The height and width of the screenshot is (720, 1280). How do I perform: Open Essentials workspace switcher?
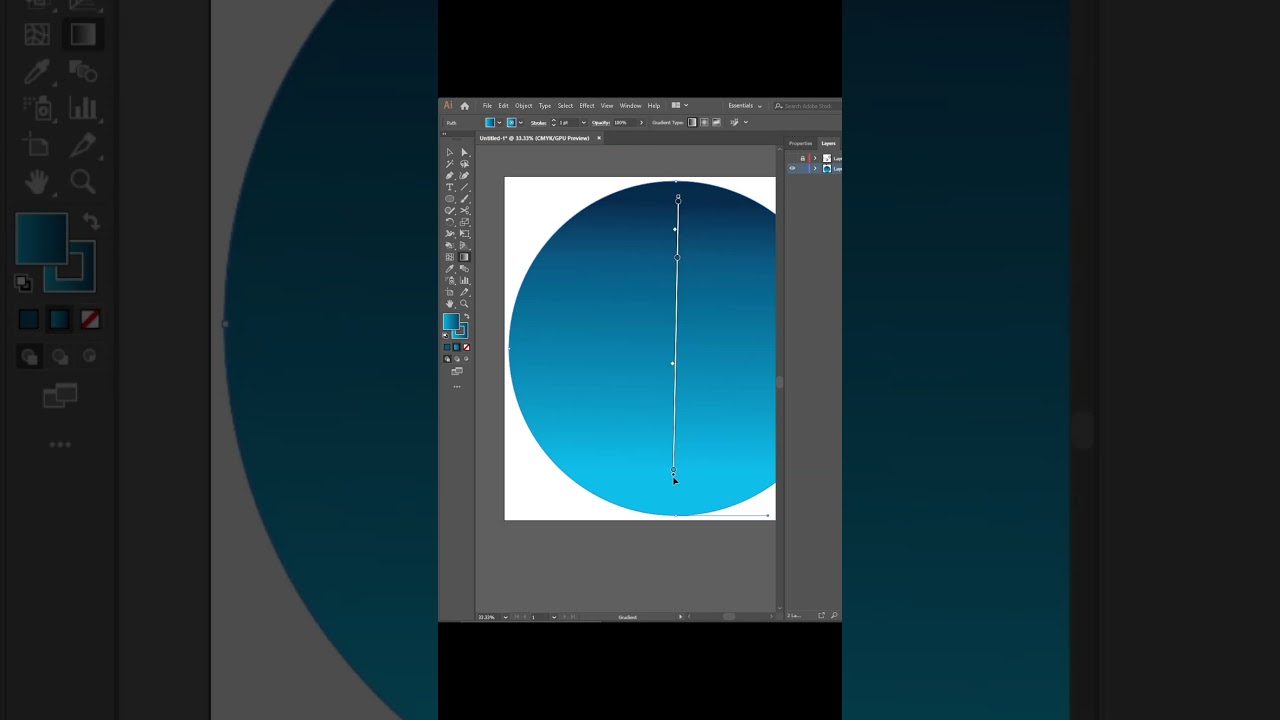tap(745, 105)
